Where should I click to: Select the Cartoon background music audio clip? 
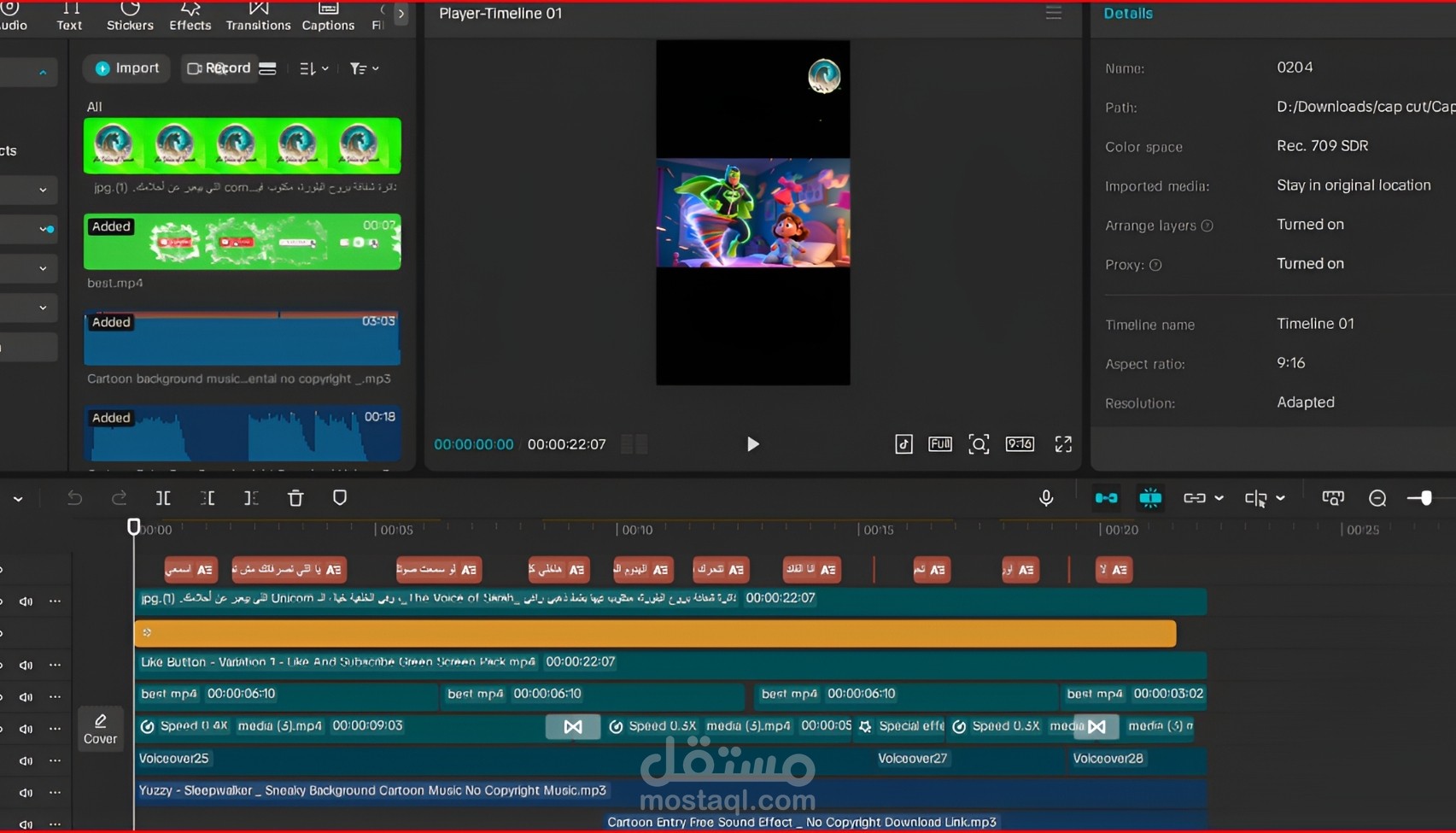coord(243,337)
